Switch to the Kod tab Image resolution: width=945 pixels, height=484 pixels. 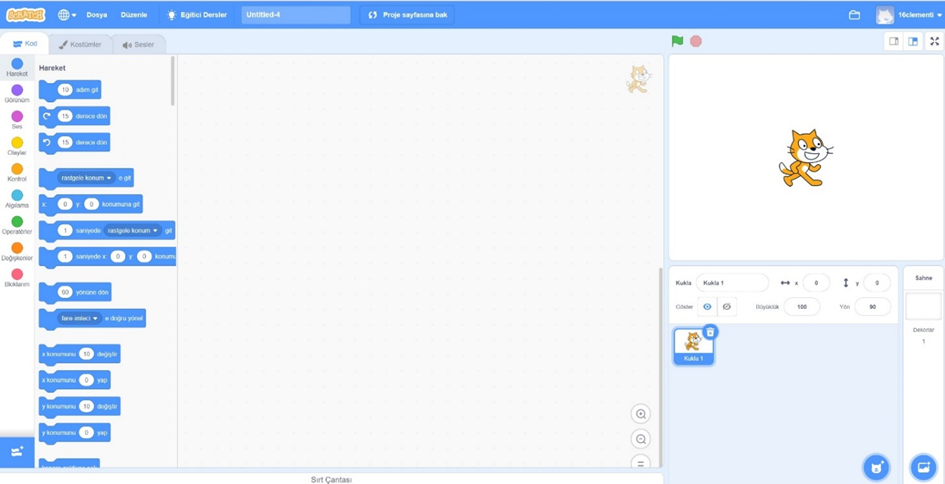point(25,44)
